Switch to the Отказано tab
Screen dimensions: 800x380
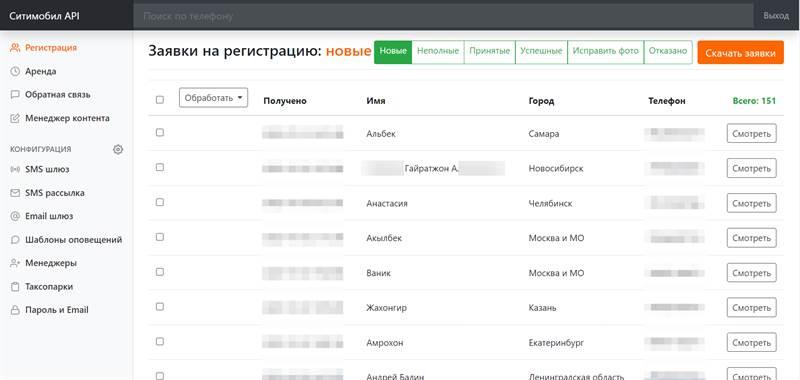(x=668, y=52)
